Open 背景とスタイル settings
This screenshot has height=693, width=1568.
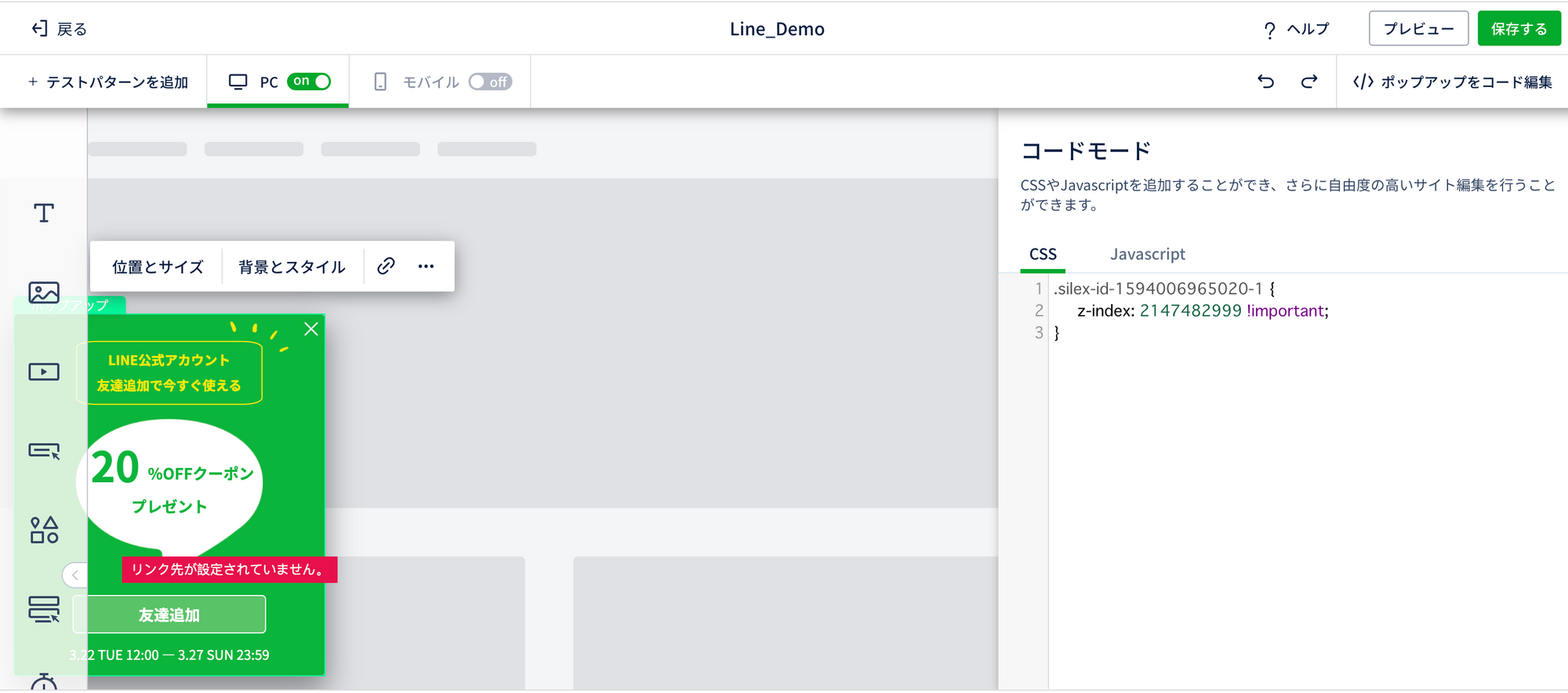point(292,267)
